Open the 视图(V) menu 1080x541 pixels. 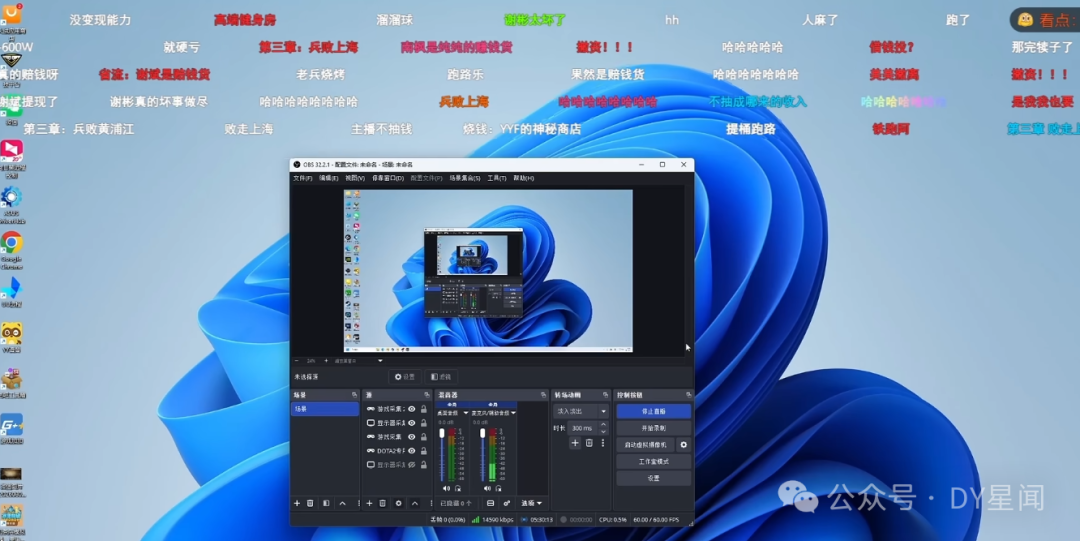point(355,178)
